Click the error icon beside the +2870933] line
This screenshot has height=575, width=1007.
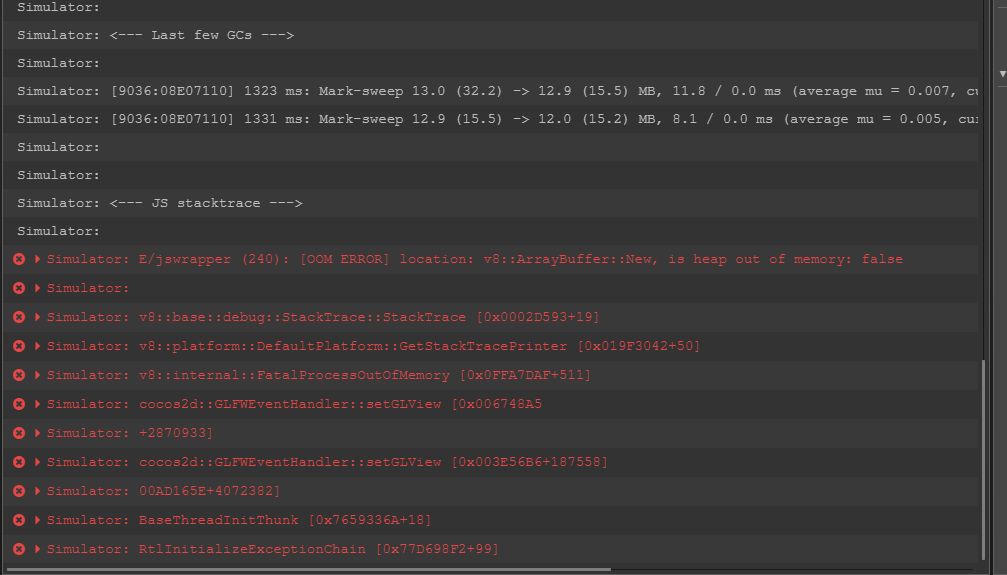(19, 433)
